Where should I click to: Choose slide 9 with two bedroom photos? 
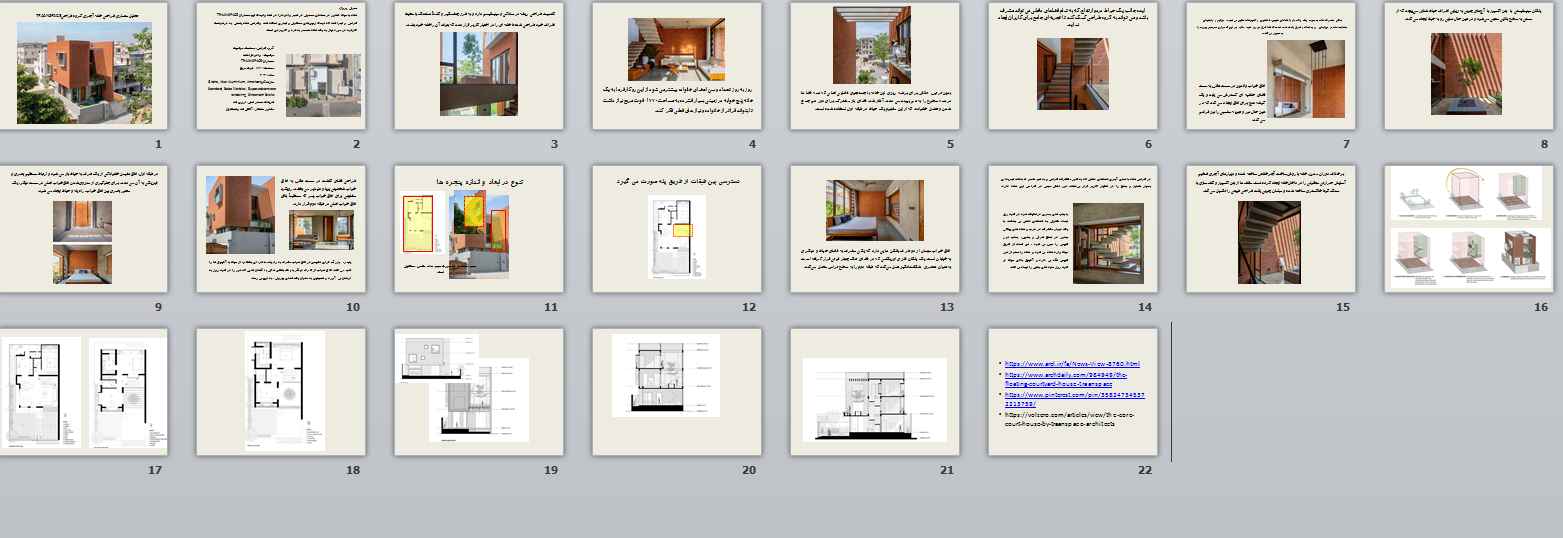click(x=83, y=229)
